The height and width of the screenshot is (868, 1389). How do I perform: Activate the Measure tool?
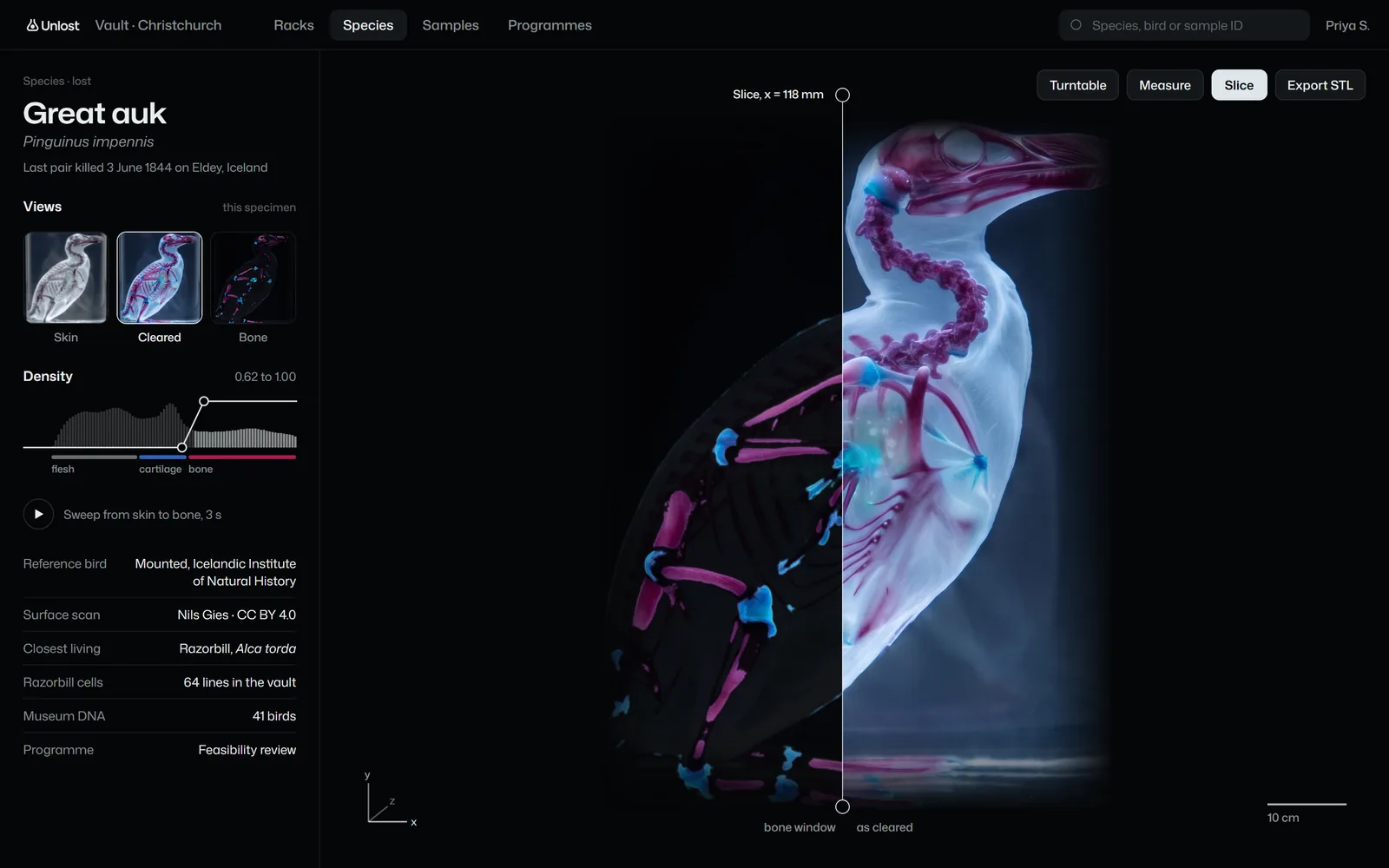coord(1165,85)
